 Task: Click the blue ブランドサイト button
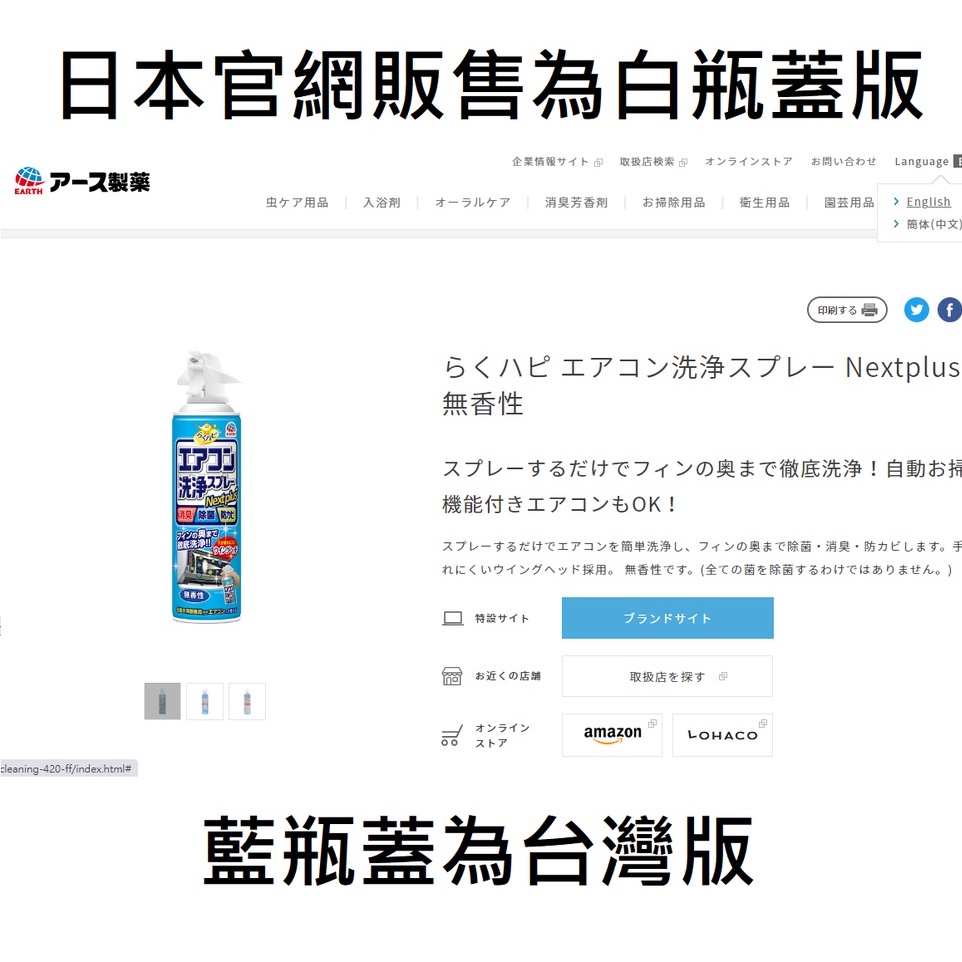pos(668,618)
